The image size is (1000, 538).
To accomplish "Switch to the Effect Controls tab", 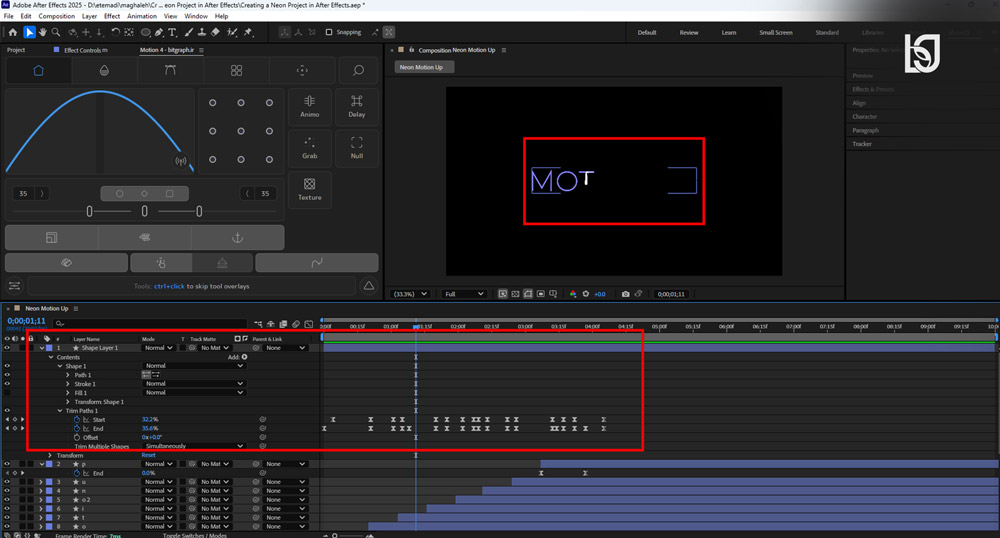I will pos(85,50).
